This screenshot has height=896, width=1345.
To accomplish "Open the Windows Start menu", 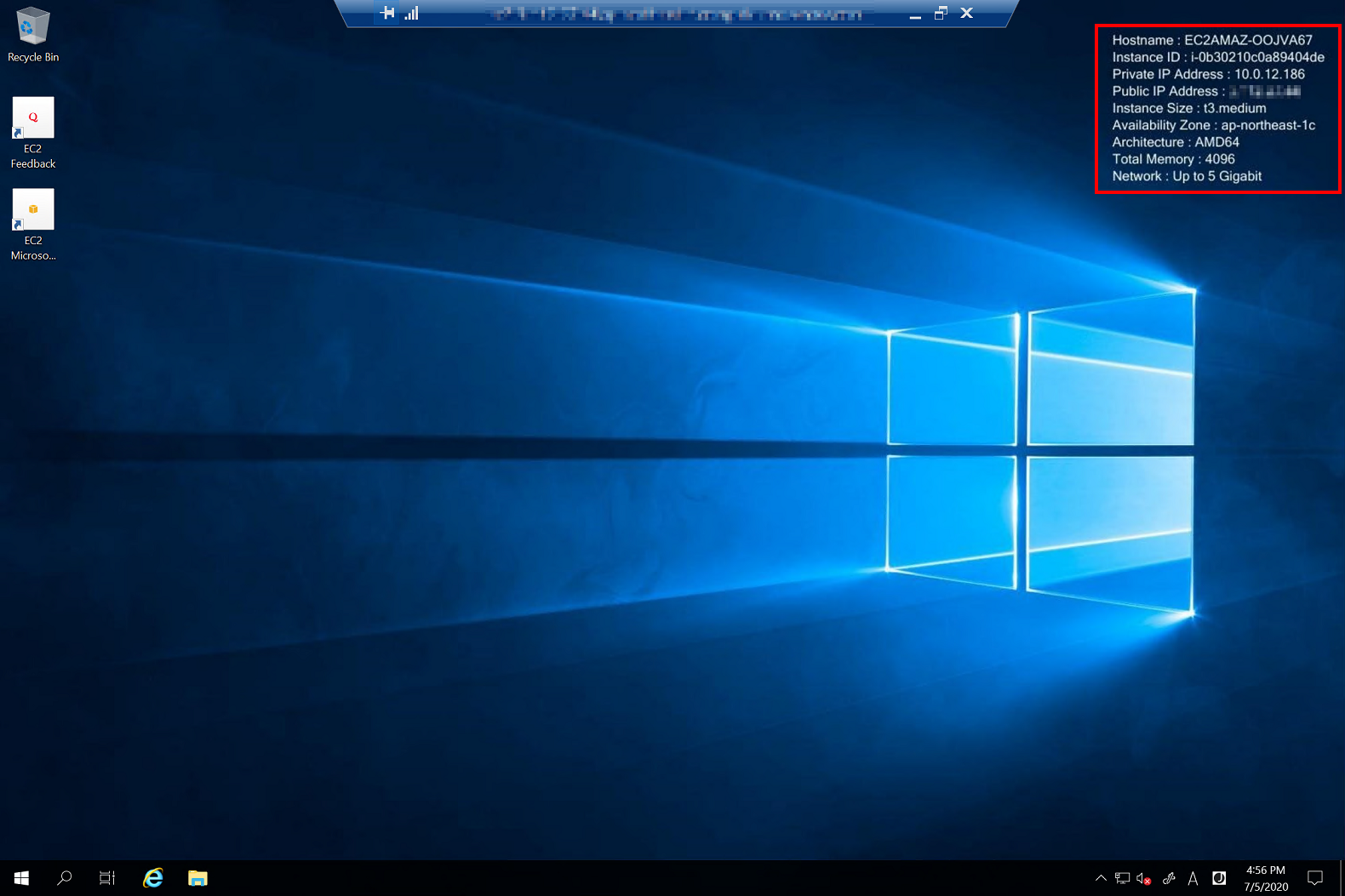I will pyautogui.click(x=22, y=878).
